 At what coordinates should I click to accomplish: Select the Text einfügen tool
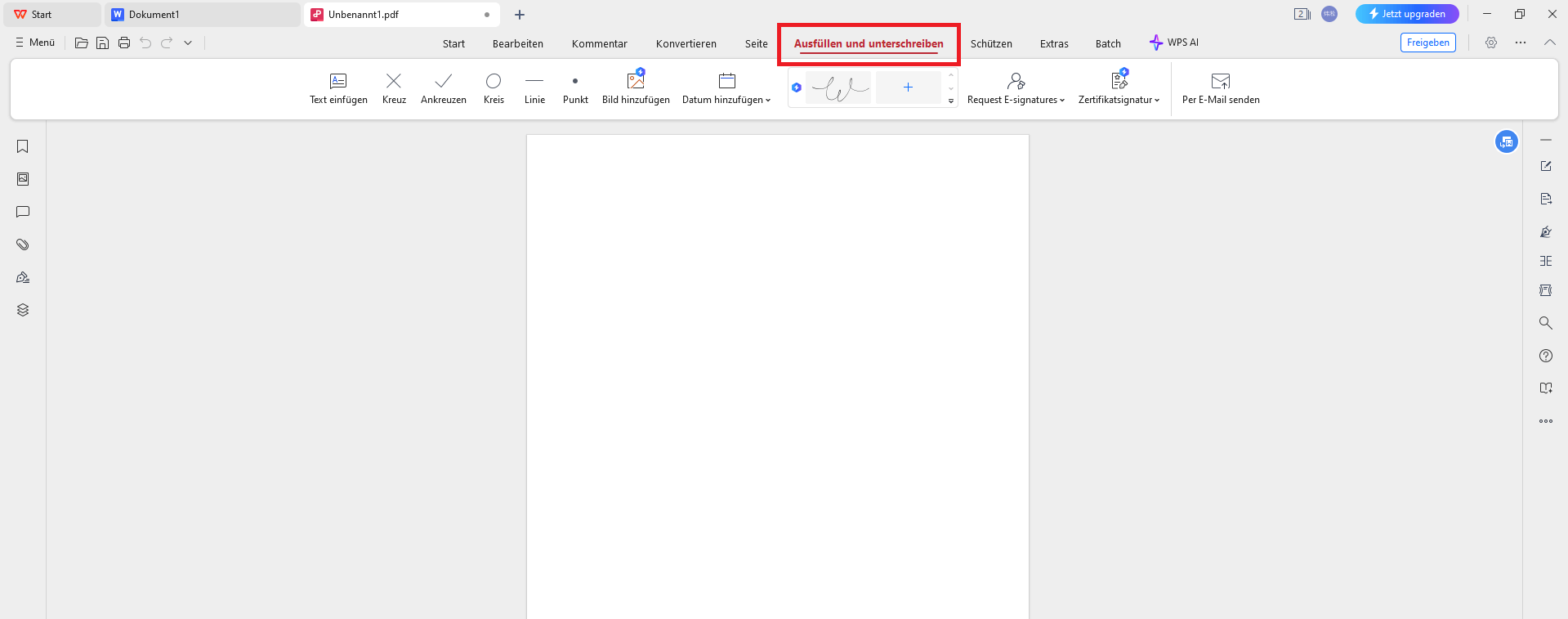(338, 88)
